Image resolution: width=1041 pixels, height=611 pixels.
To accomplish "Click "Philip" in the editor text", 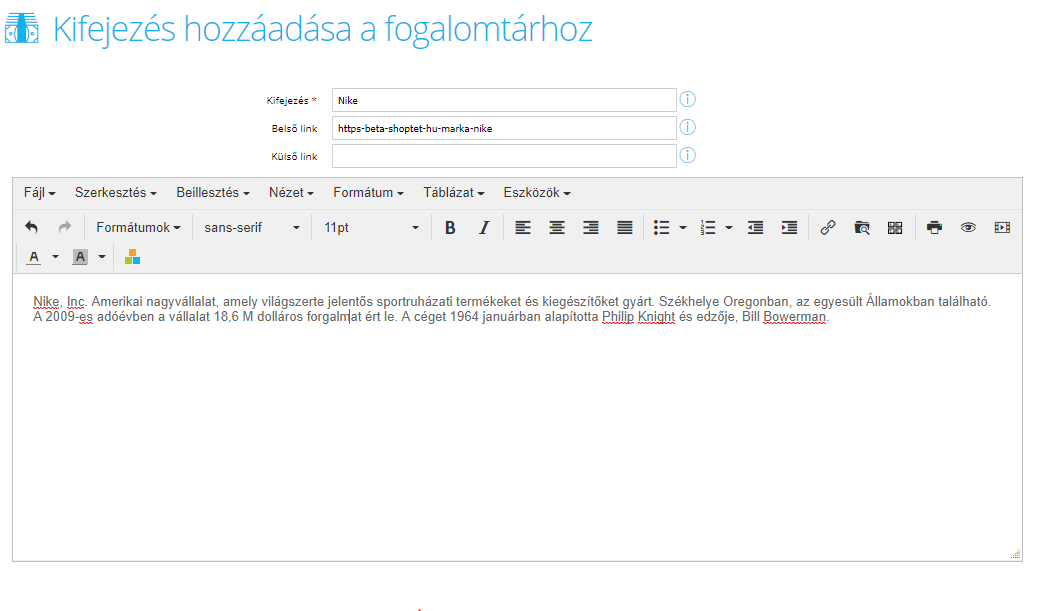I will 617,317.
